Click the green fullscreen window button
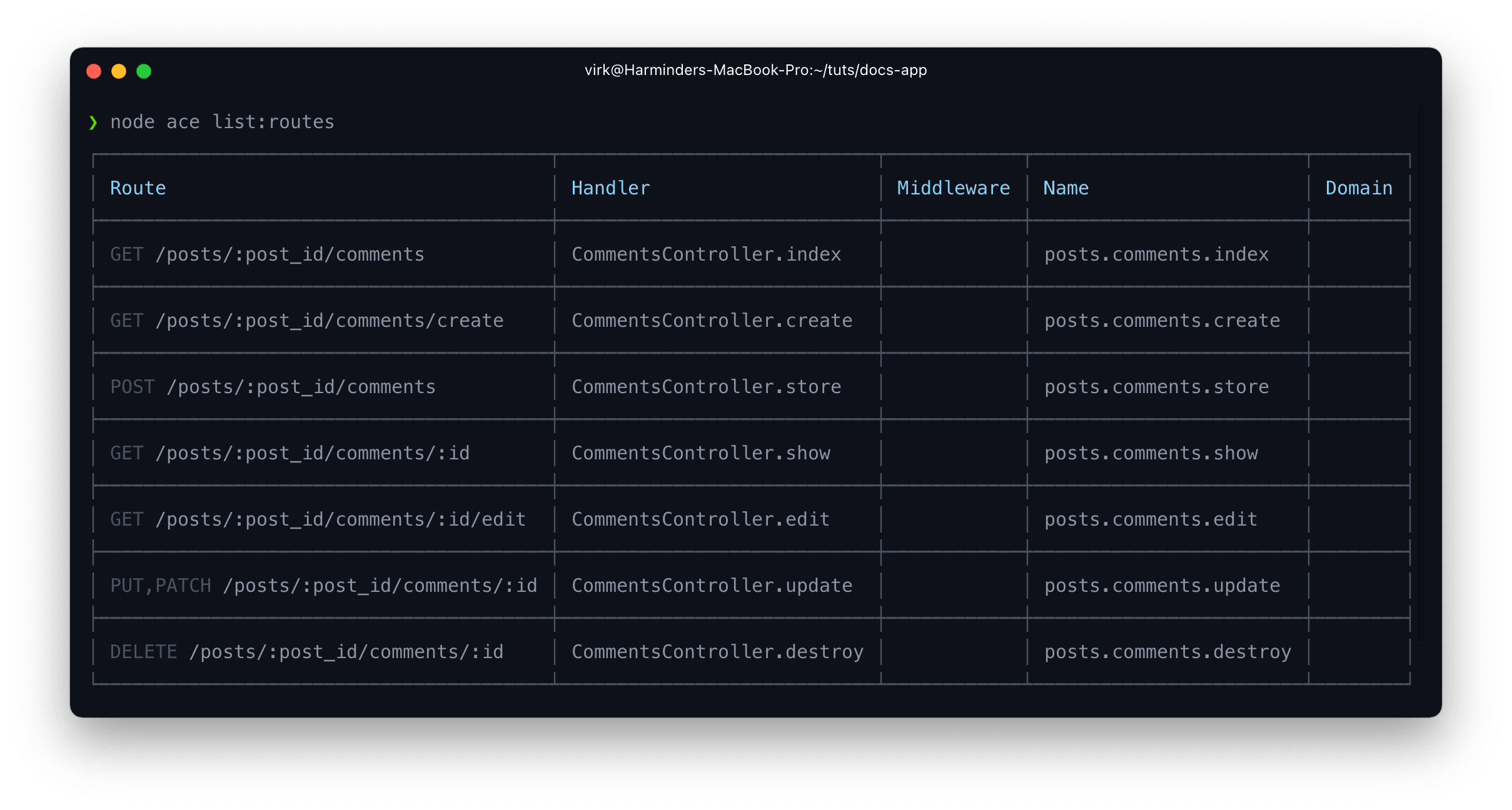Screen dimensions: 1512x810 [144, 71]
